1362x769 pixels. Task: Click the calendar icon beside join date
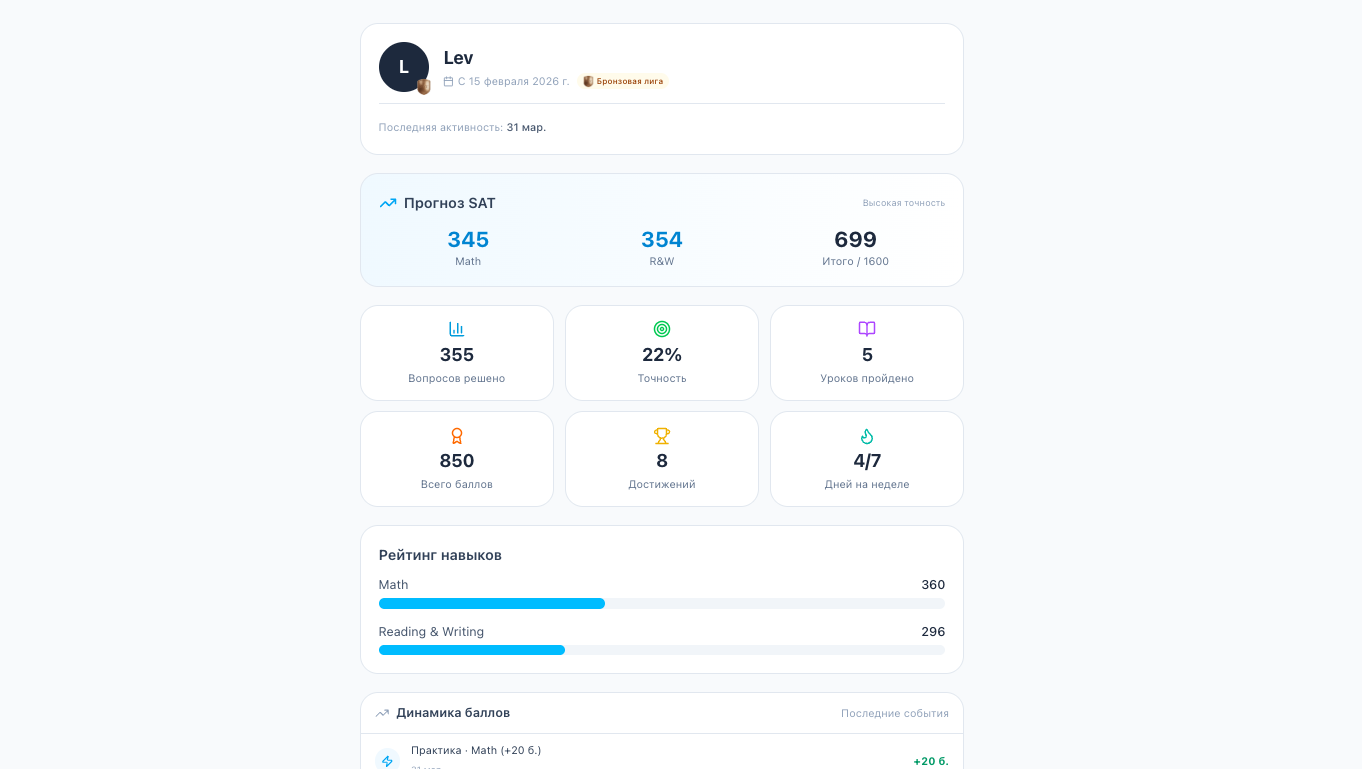click(448, 82)
